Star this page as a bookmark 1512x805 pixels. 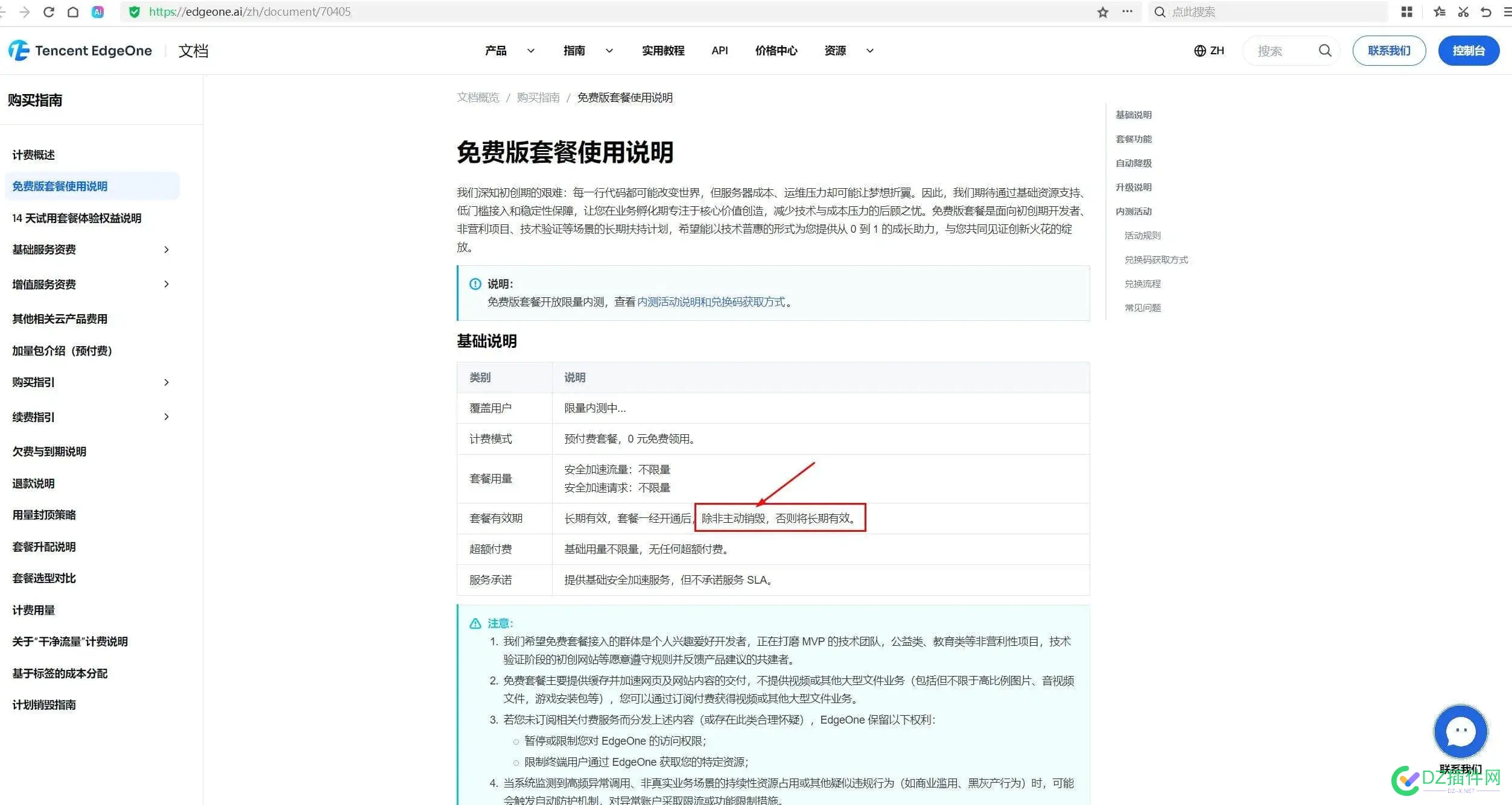(x=1102, y=12)
